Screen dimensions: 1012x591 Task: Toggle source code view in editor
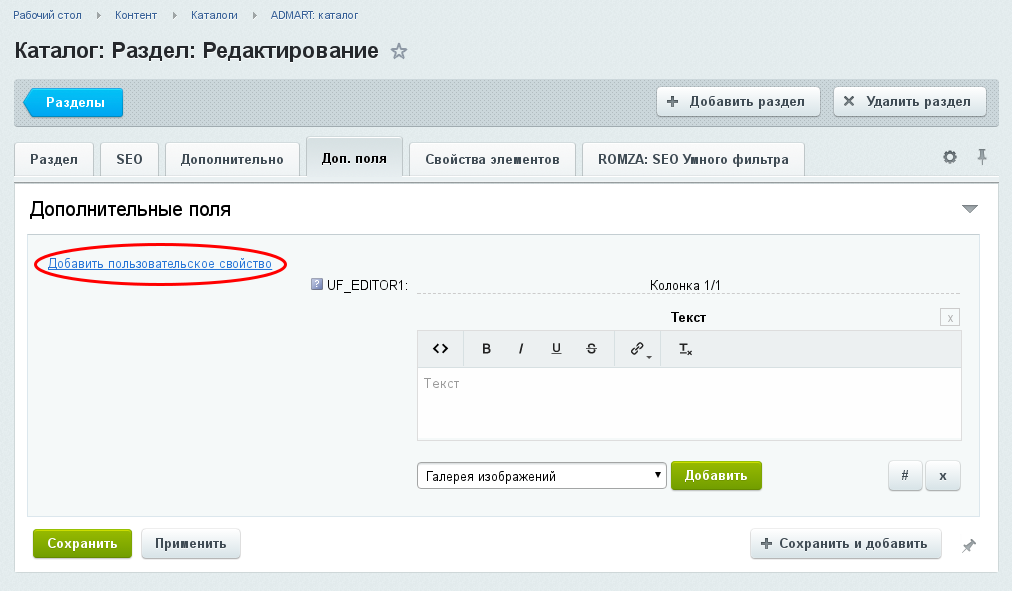[x=440, y=349]
